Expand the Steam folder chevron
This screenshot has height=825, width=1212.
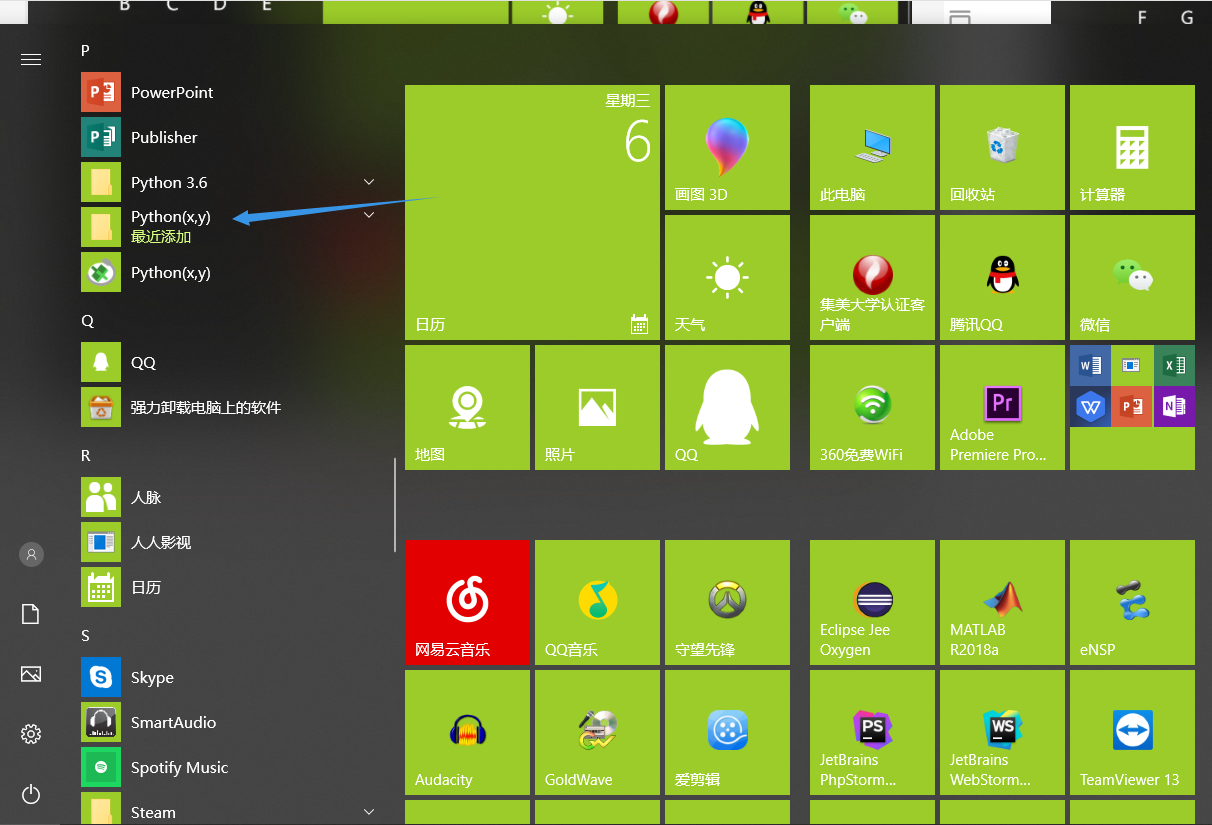tap(369, 812)
